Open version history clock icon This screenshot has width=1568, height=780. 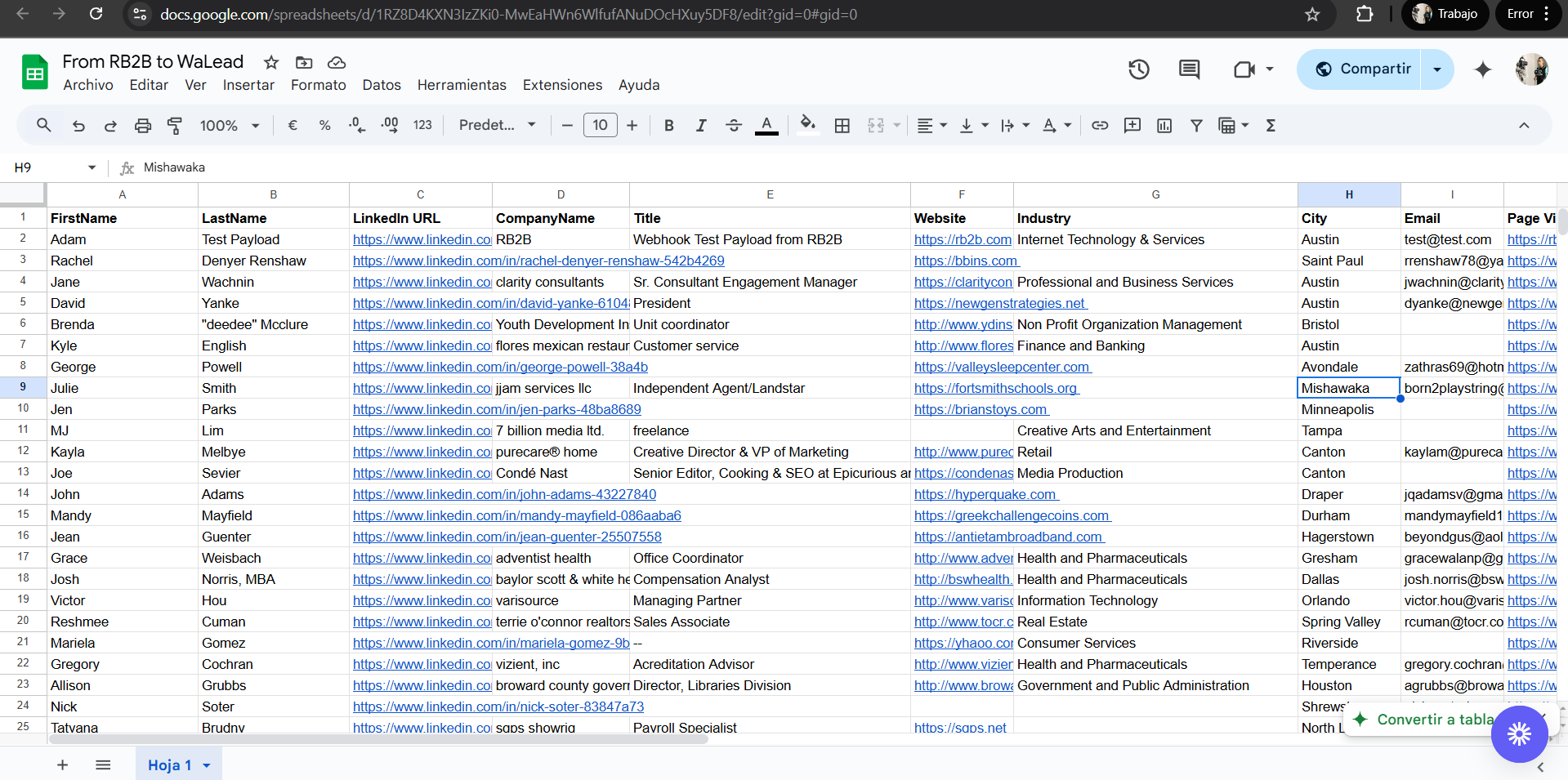[x=1139, y=69]
